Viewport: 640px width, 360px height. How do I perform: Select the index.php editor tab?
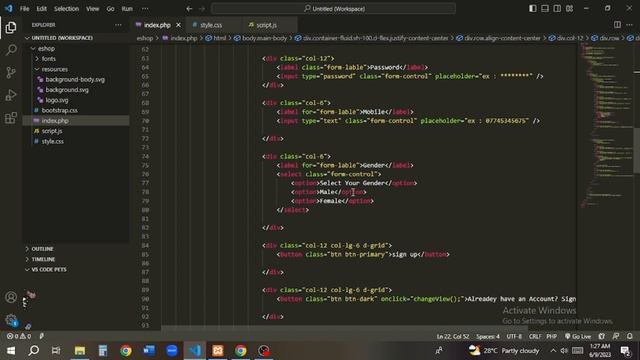(x=157, y=25)
